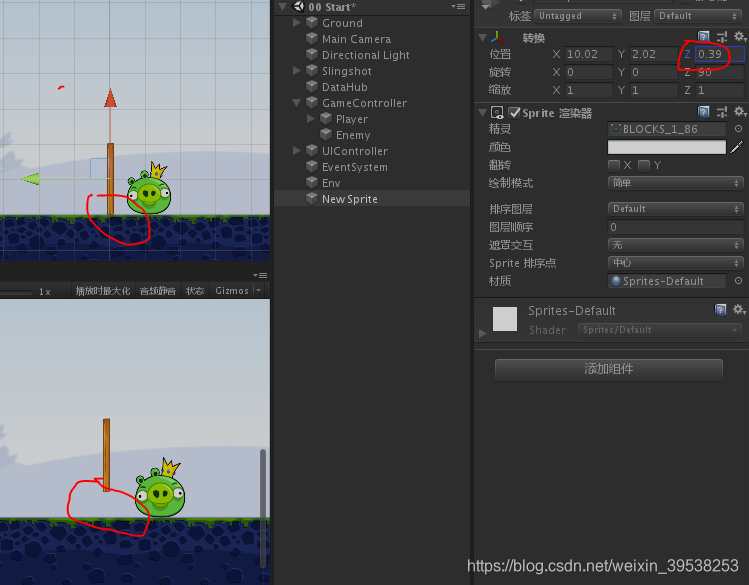
Task: Click position Y field showing 2.02
Action: (x=653, y=54)
